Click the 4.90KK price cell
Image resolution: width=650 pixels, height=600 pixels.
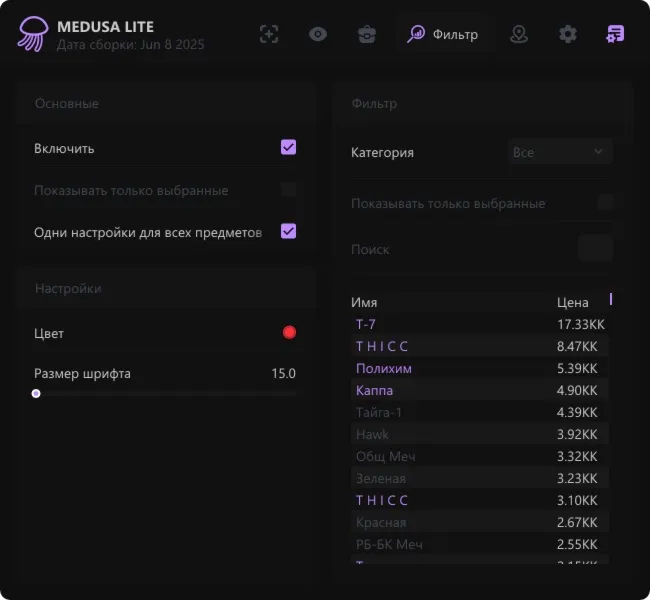pyautogui.click(x=577, y=390)
